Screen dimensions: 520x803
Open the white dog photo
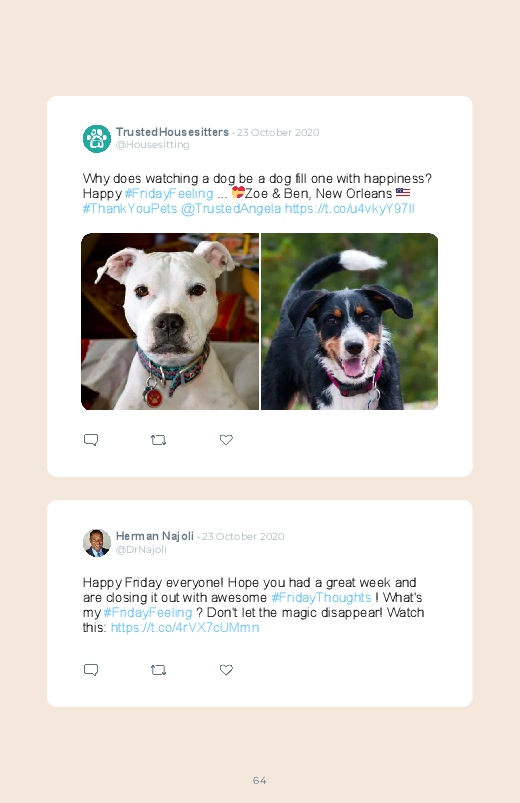point(170,322)
